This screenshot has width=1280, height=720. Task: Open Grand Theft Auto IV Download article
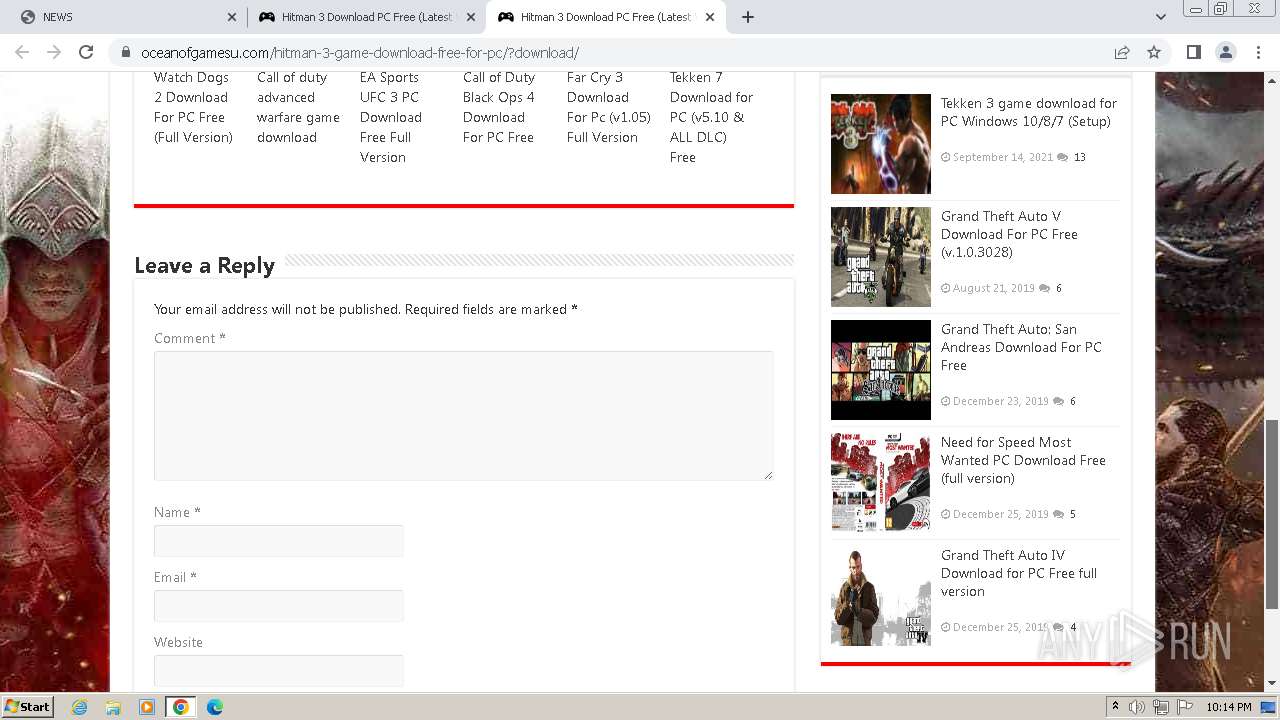click(x=1019, y=573)
